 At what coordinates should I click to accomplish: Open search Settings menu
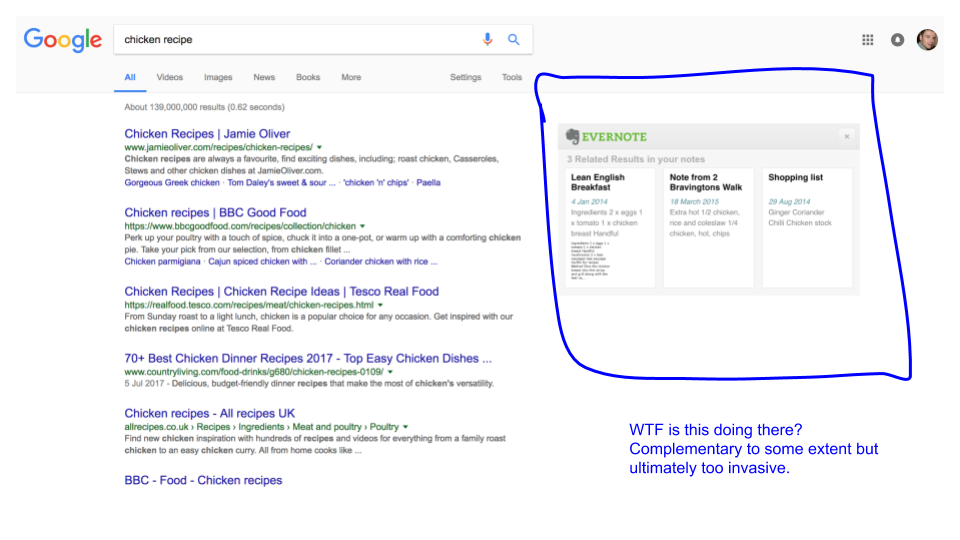(x=465, y=77)
